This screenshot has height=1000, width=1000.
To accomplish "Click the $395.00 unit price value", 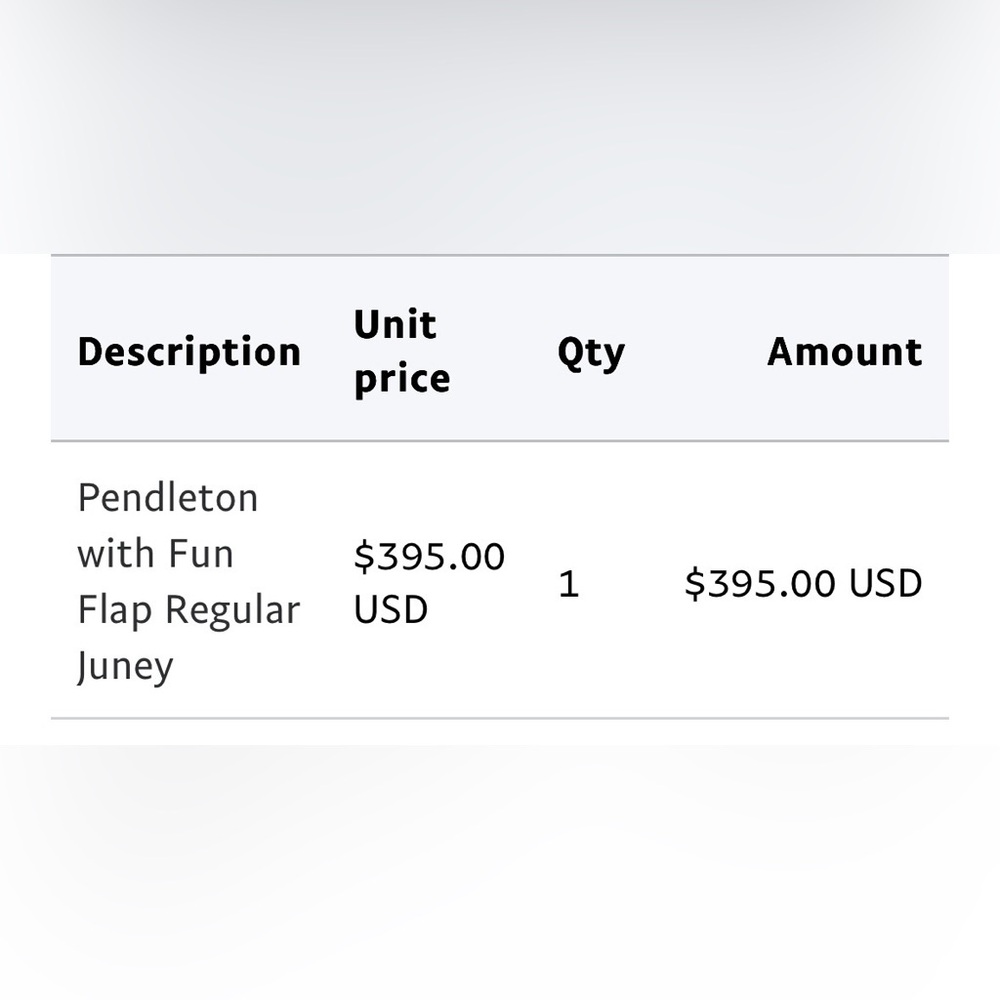I will [429, 555].
